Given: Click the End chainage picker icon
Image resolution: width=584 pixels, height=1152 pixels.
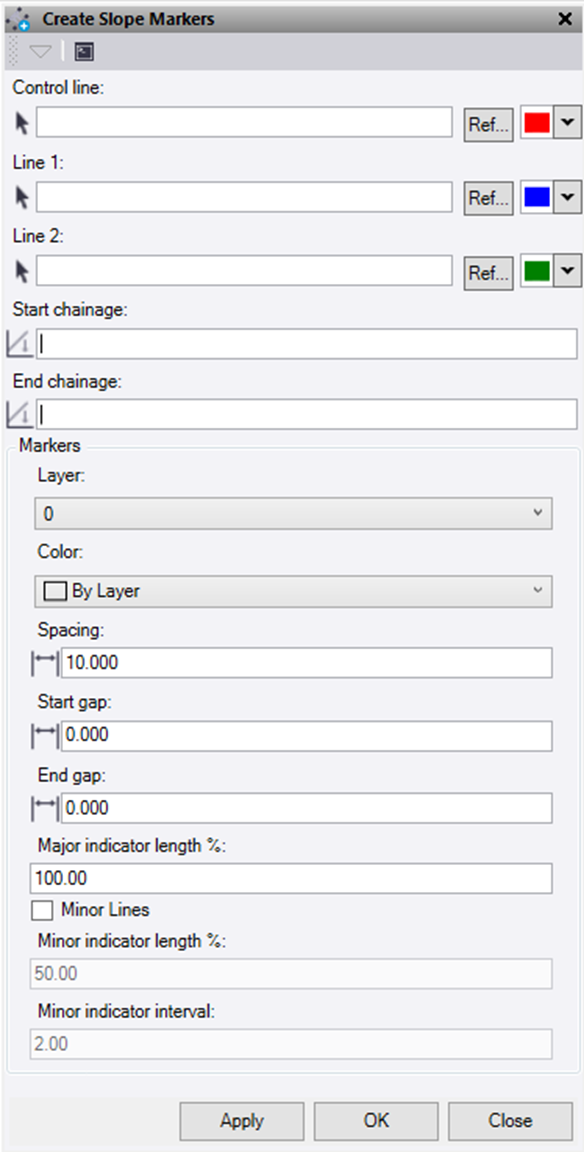Looking at the screenshot, I should pos(20,414).
